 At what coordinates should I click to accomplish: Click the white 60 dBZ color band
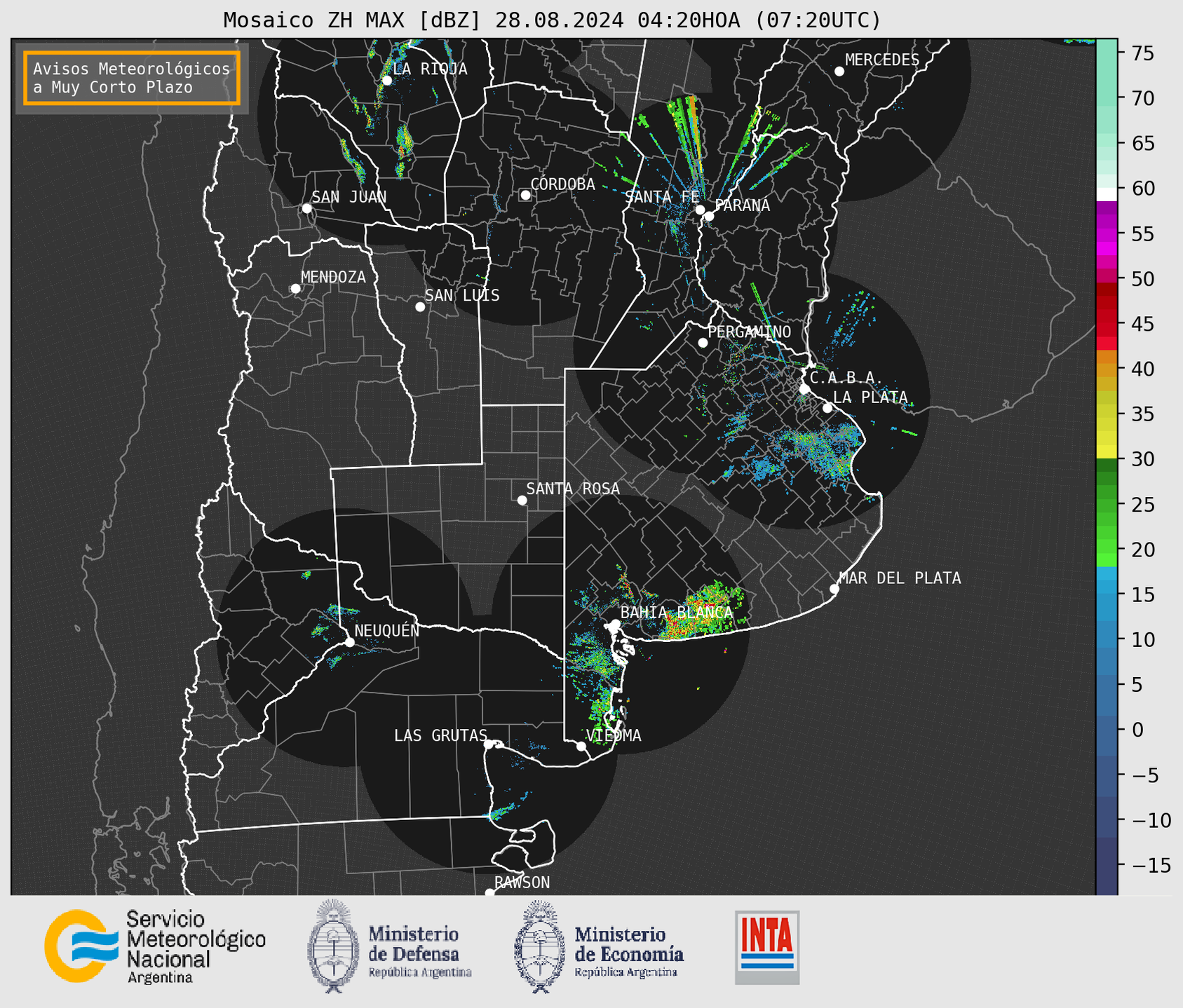pos(1107,194)
